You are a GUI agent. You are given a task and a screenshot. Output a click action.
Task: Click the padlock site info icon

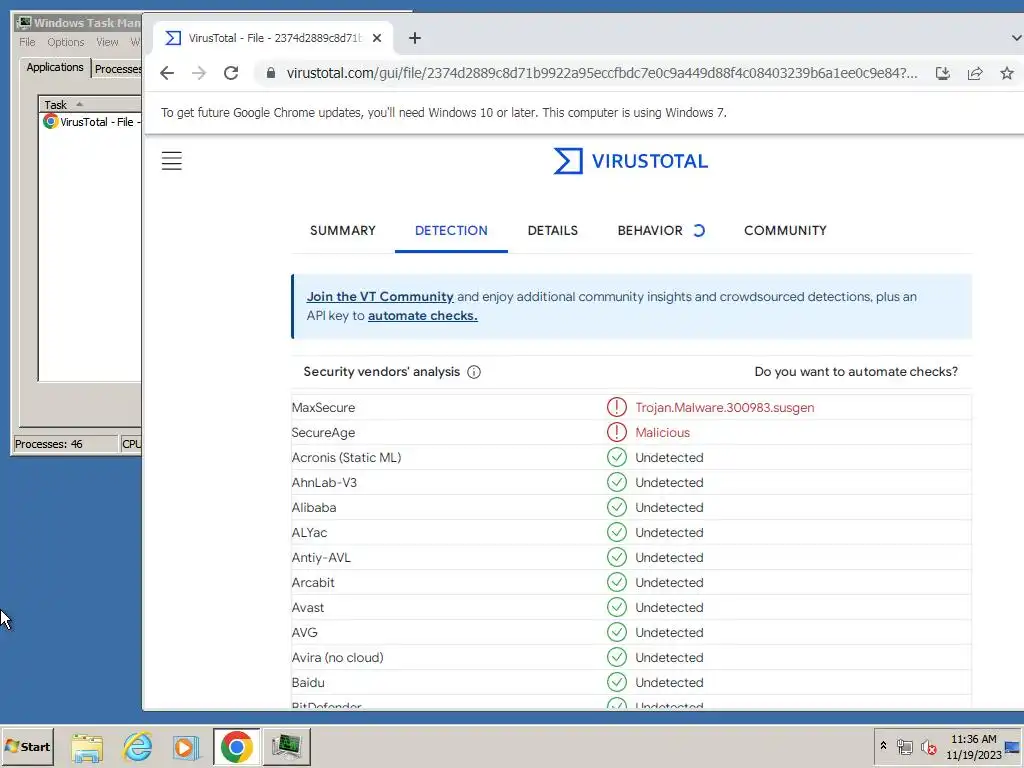click(270, 73)
